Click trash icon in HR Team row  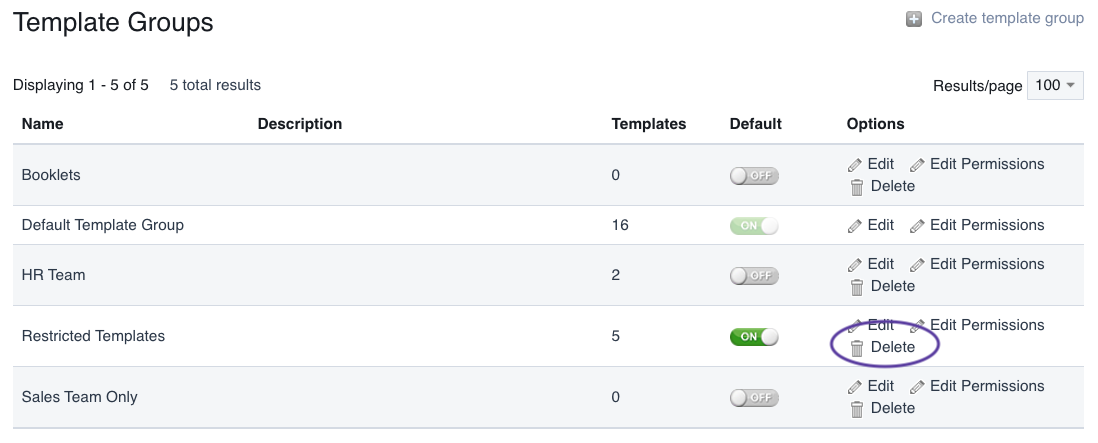856,287
